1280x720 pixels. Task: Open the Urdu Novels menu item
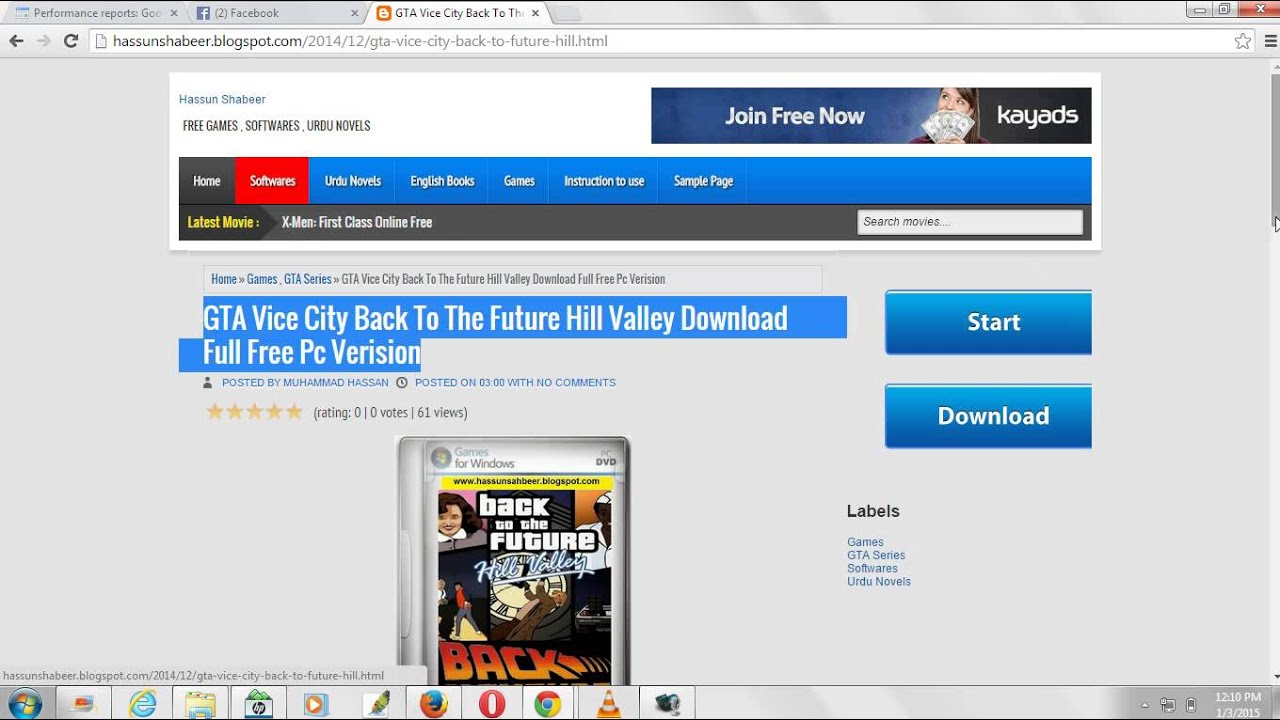tap(353, 181)
